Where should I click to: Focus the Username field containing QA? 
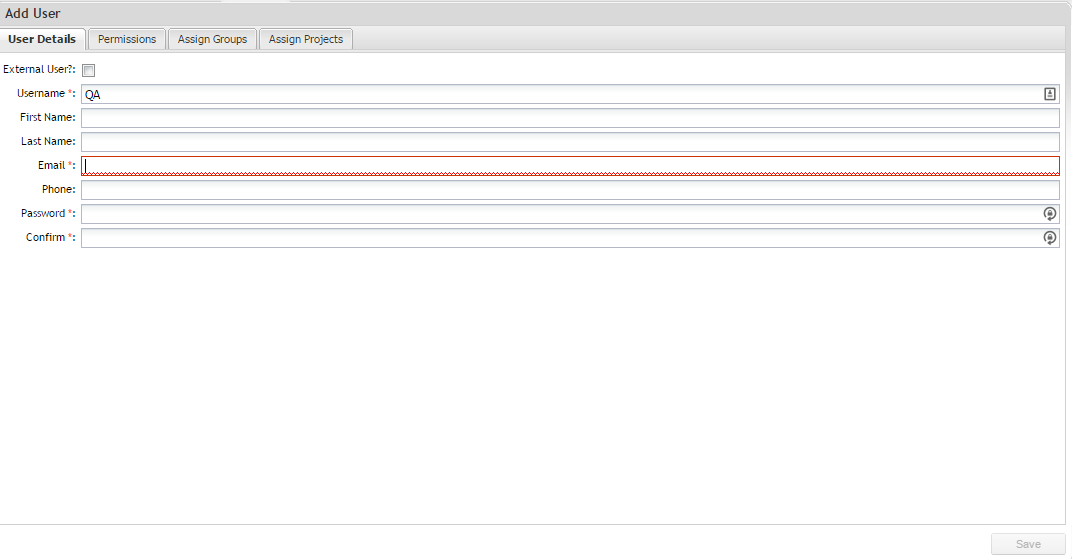(x=560, y=94)
